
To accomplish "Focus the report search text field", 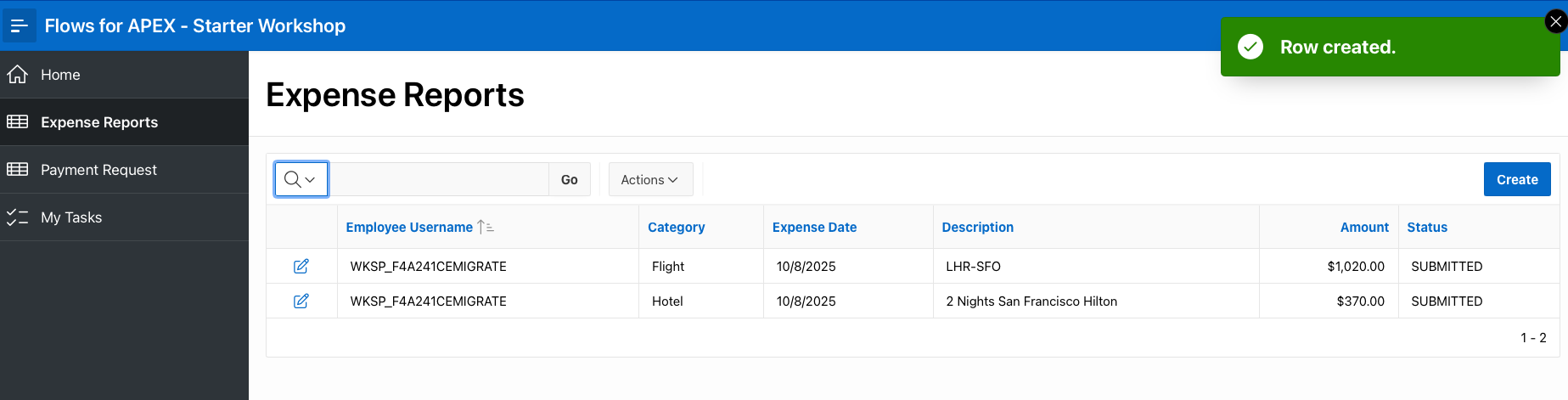I will 439,179.
